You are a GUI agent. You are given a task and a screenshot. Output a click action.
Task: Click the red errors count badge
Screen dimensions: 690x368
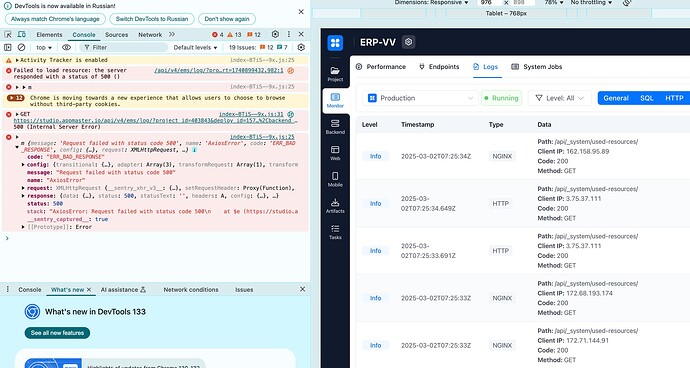tap(218, 34)
